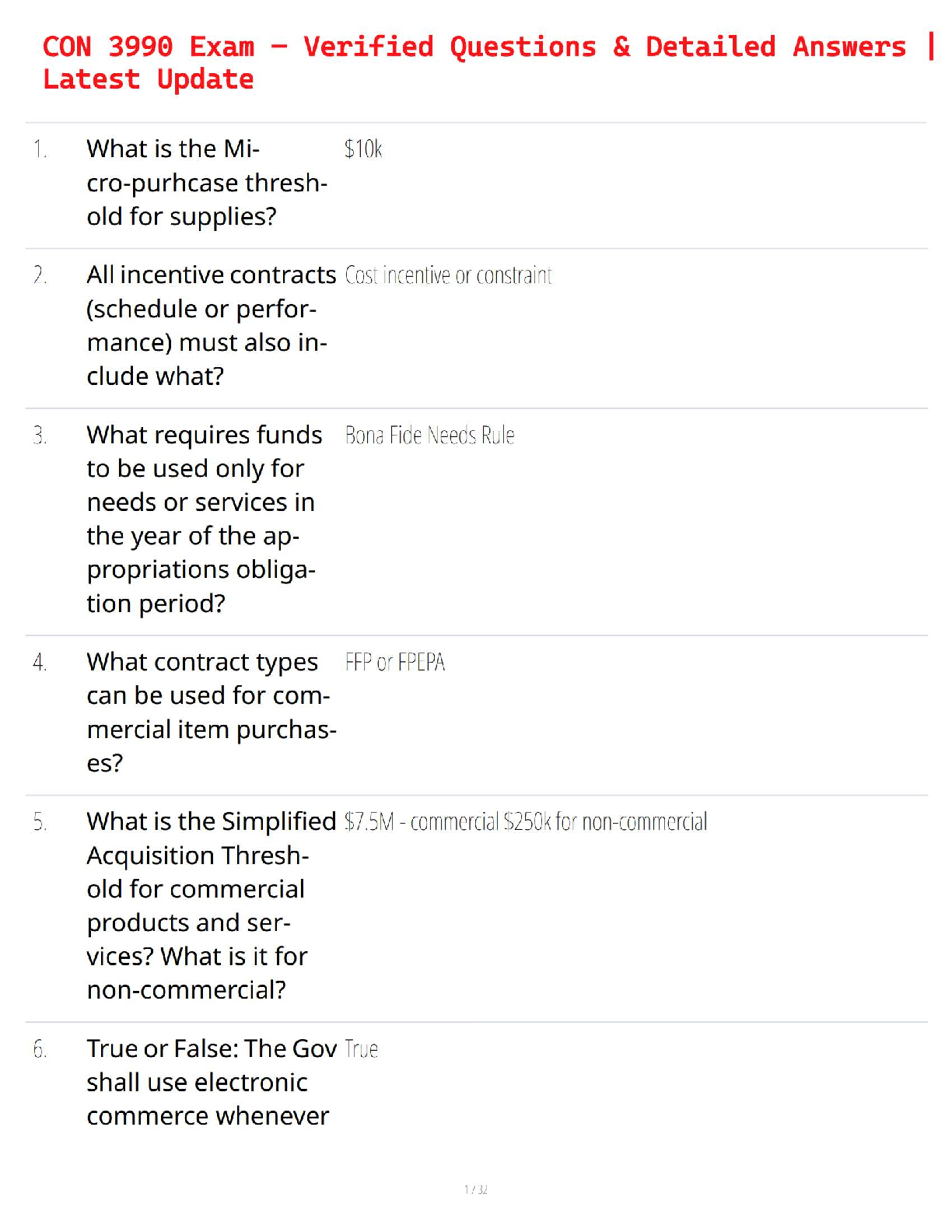The image size is (952, 1232).
Task: Select question number 2 marker
Action: [40, 275]
